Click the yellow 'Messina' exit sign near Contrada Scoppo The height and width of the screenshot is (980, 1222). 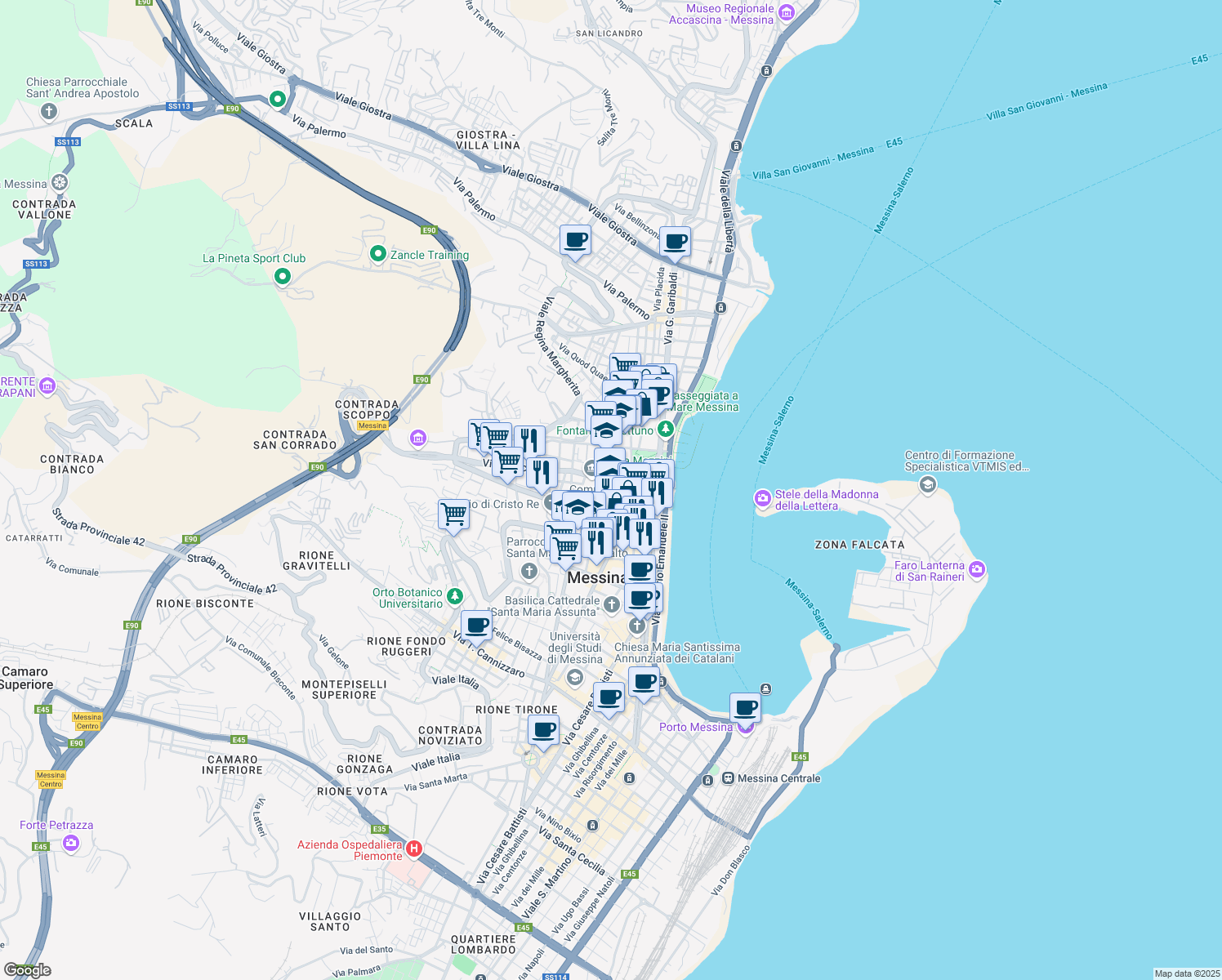pos(372,425)
